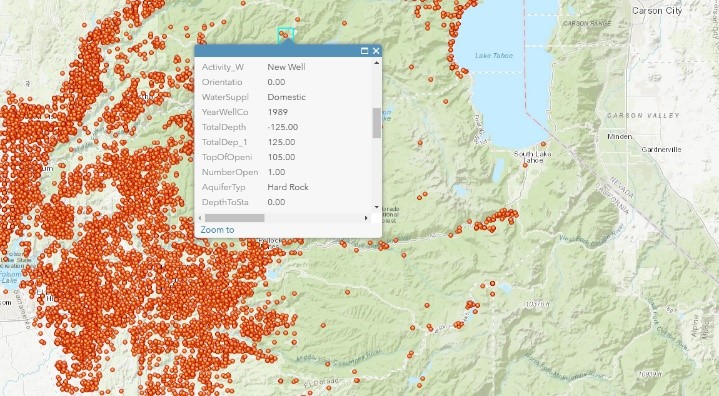Click the Minden map label
This screenshot has width=719, height=396.
point(619,137)
